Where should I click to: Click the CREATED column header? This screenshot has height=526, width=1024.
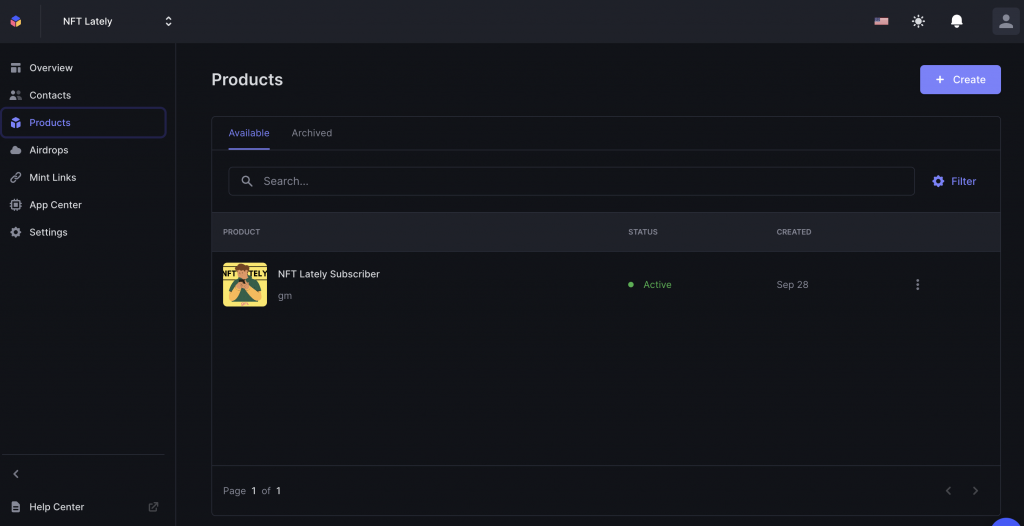click(x=793, y=232)
